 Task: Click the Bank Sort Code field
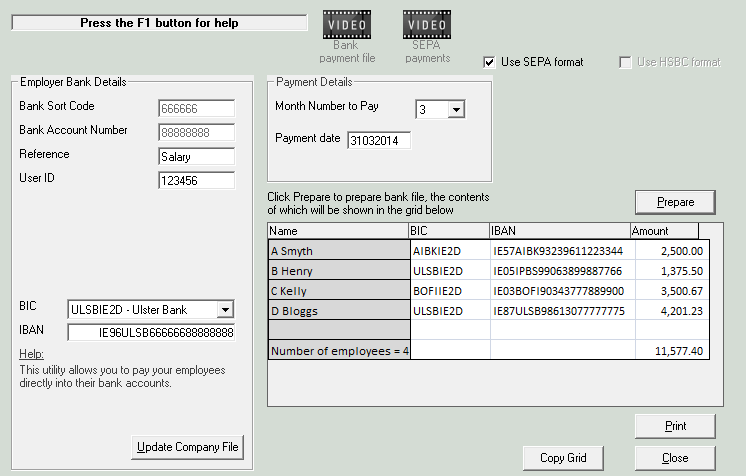(196, 109)
